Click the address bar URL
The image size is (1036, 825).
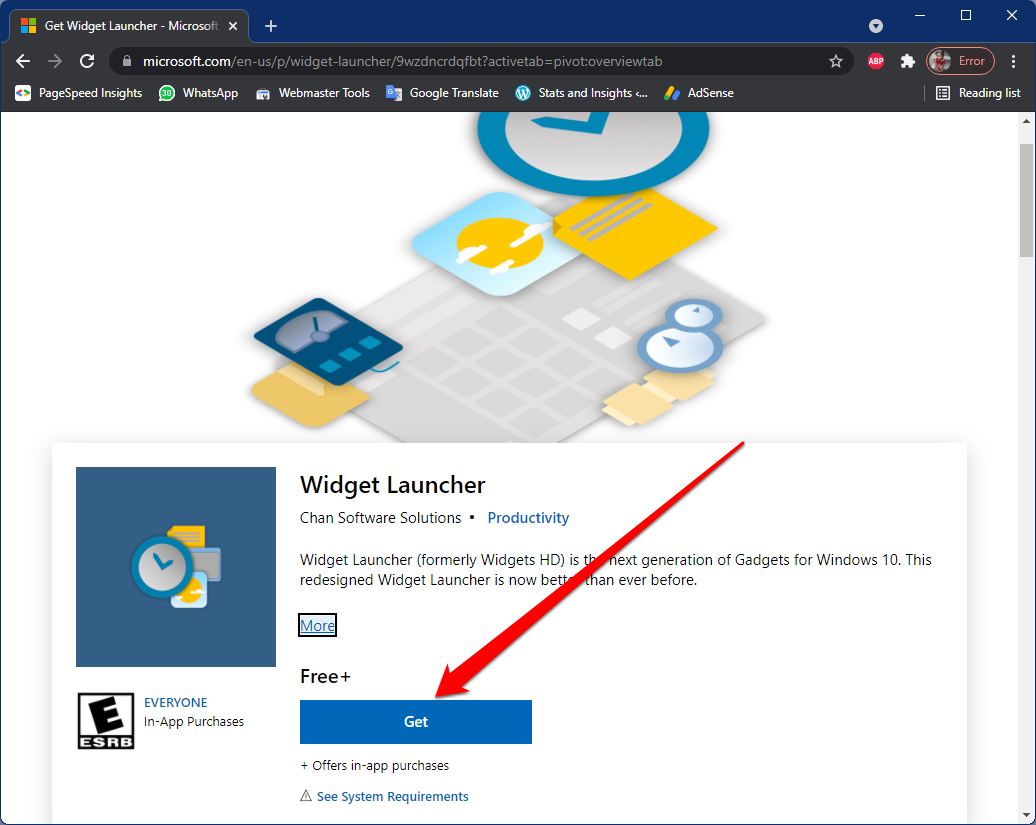pyautogui.click(x=402, y=61)
